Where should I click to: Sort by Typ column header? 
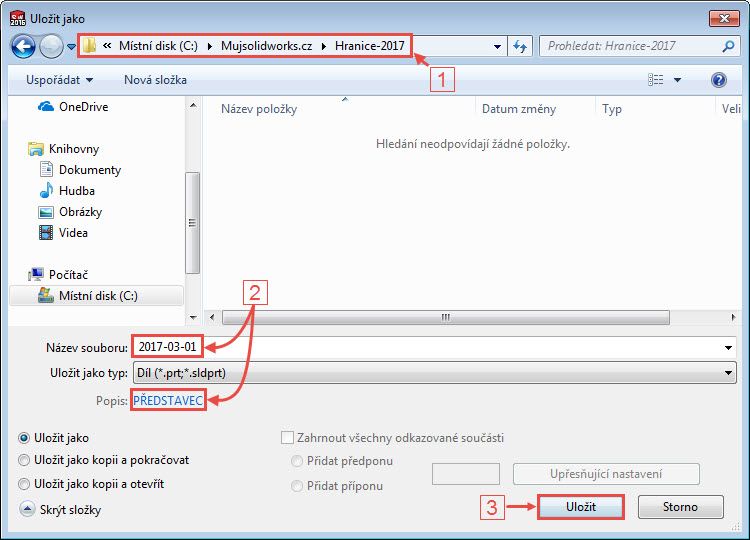pos(612,109)
